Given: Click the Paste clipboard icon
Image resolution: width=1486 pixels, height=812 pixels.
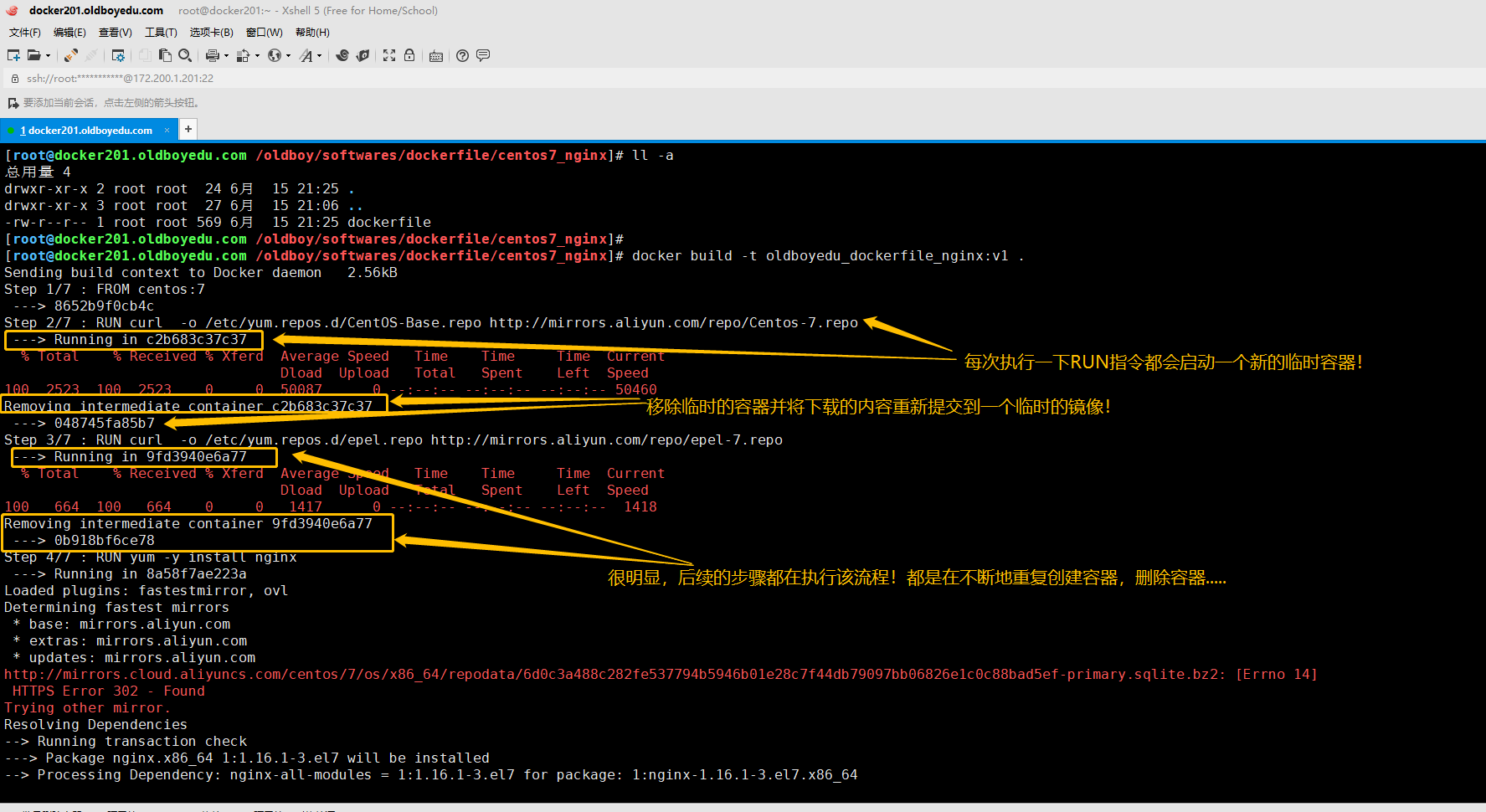Looking at the screenshot, I should 165,55.
